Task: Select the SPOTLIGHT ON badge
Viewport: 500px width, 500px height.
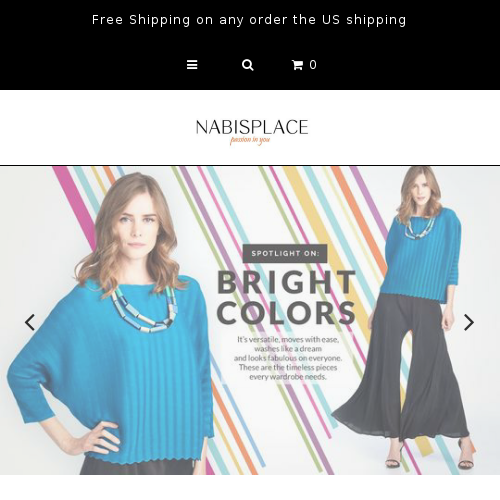Action: click(285, 253)
